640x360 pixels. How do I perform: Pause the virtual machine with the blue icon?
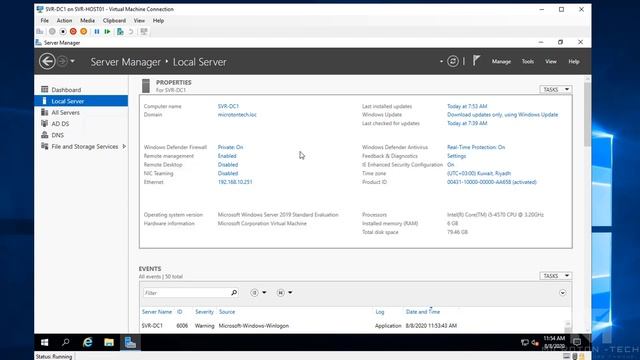point(97,31)
